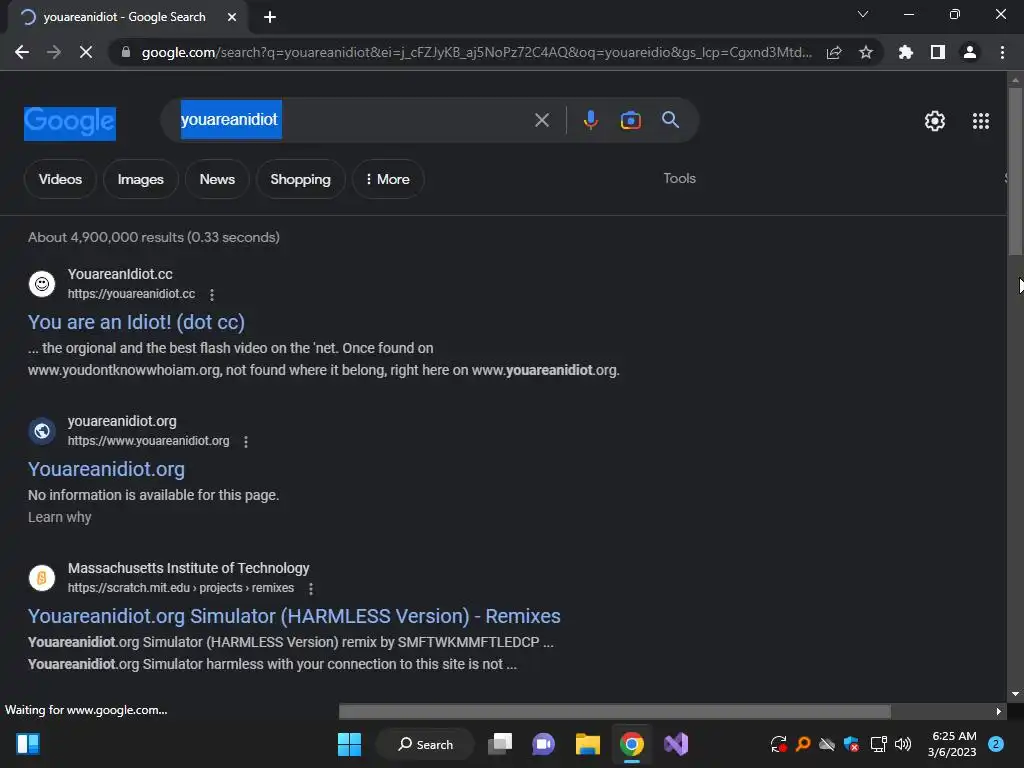The height and width of the screenshot is (768, 1024).
Task: Click the horizontal scrollbar thumb
Action: pos(615,711)
